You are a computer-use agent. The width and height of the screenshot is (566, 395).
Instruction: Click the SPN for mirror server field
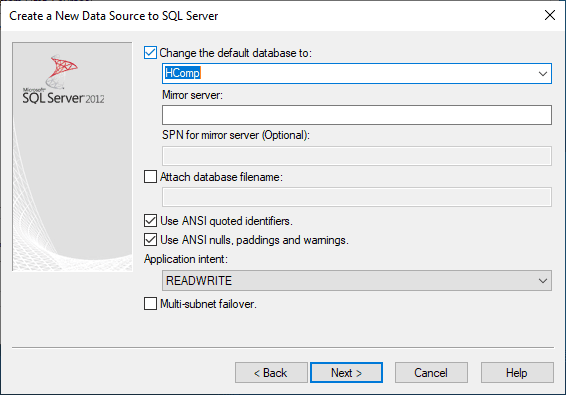click(357, 156)
